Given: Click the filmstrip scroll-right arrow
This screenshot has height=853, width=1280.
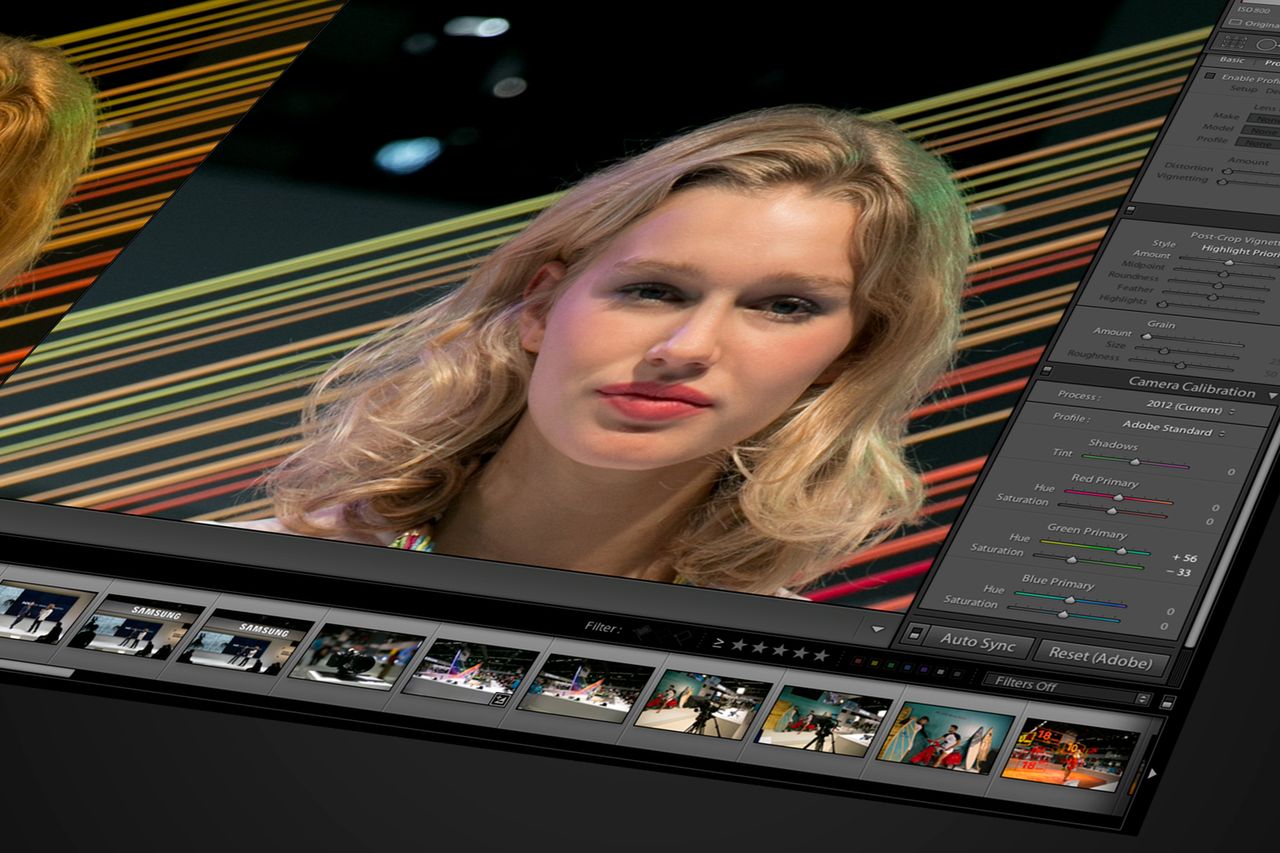Looking at the screenshot, I should click(x=1152, y=772).
